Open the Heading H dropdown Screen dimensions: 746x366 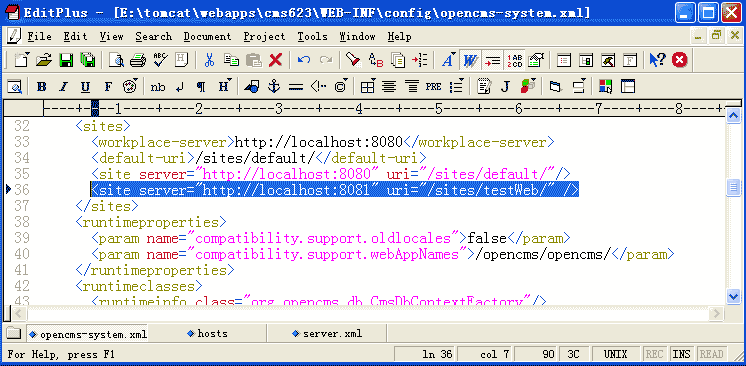[224, 86]
